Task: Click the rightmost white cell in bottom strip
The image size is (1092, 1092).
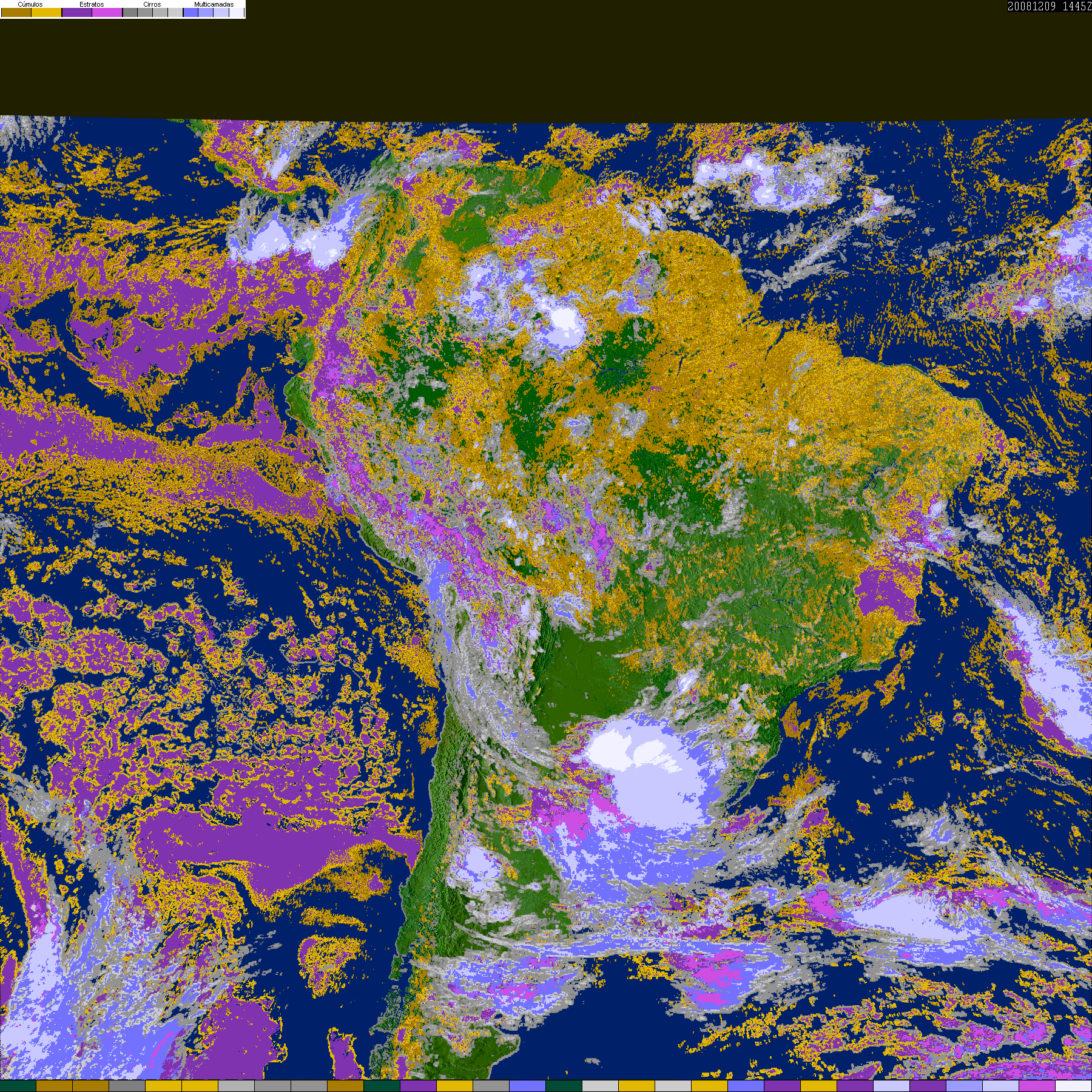Action: [x=1074, y=1086]
